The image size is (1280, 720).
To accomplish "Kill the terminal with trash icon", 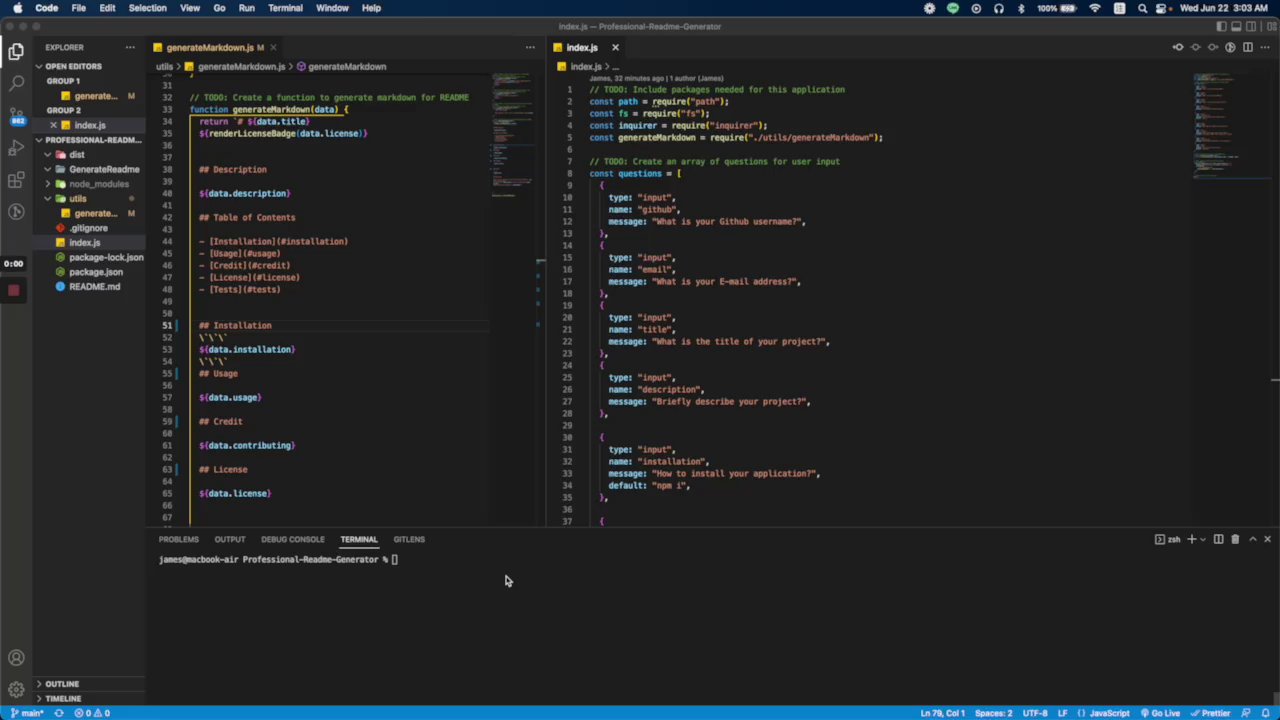I will pyautogui.click(x=1235, y=539).
